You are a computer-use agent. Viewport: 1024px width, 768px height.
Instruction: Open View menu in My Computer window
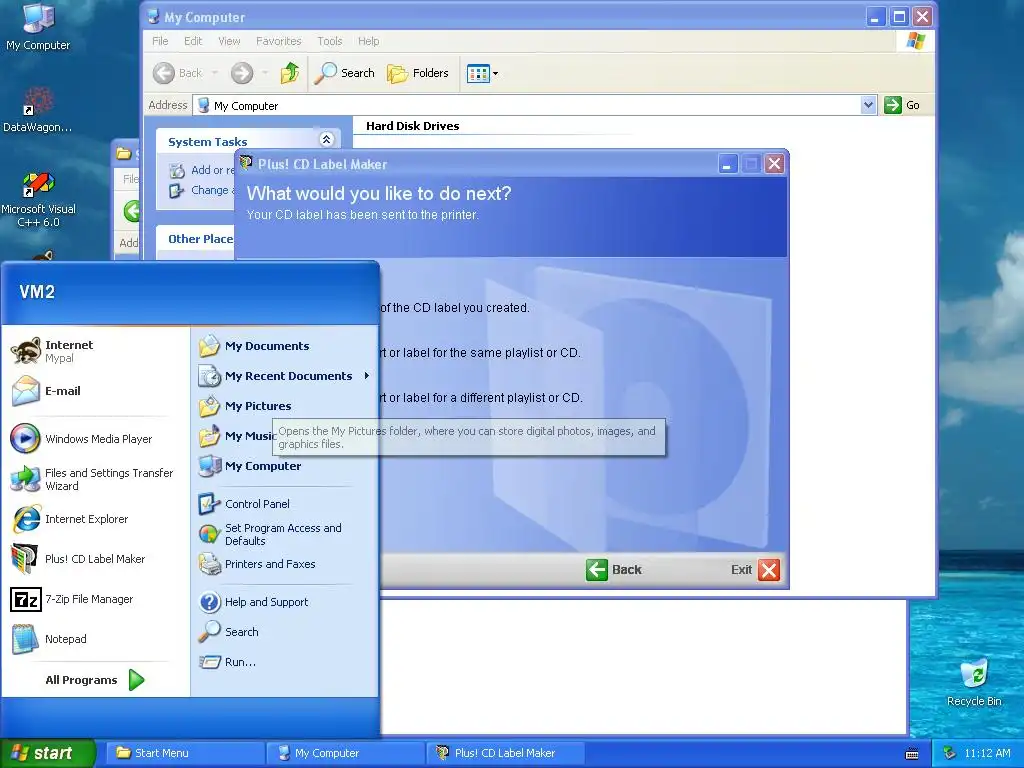point(229,41)
